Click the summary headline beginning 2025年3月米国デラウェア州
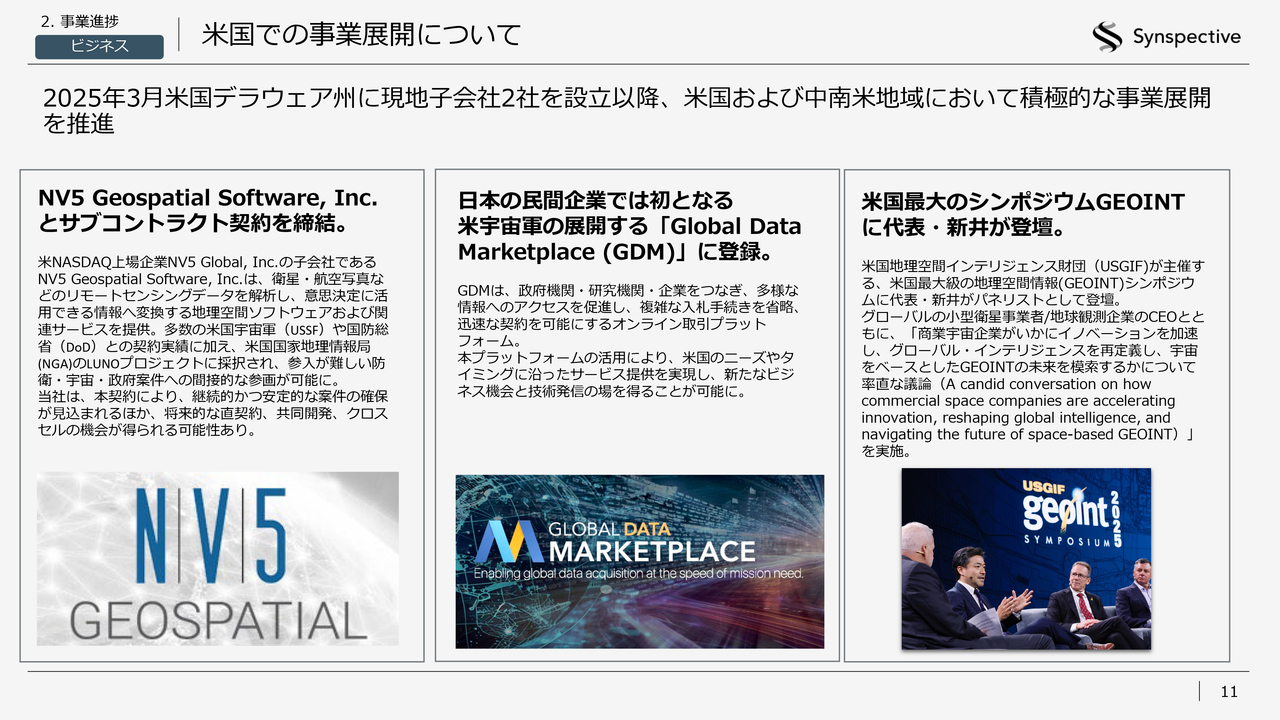Screen dimensions: 1280x720 (627, 111)
